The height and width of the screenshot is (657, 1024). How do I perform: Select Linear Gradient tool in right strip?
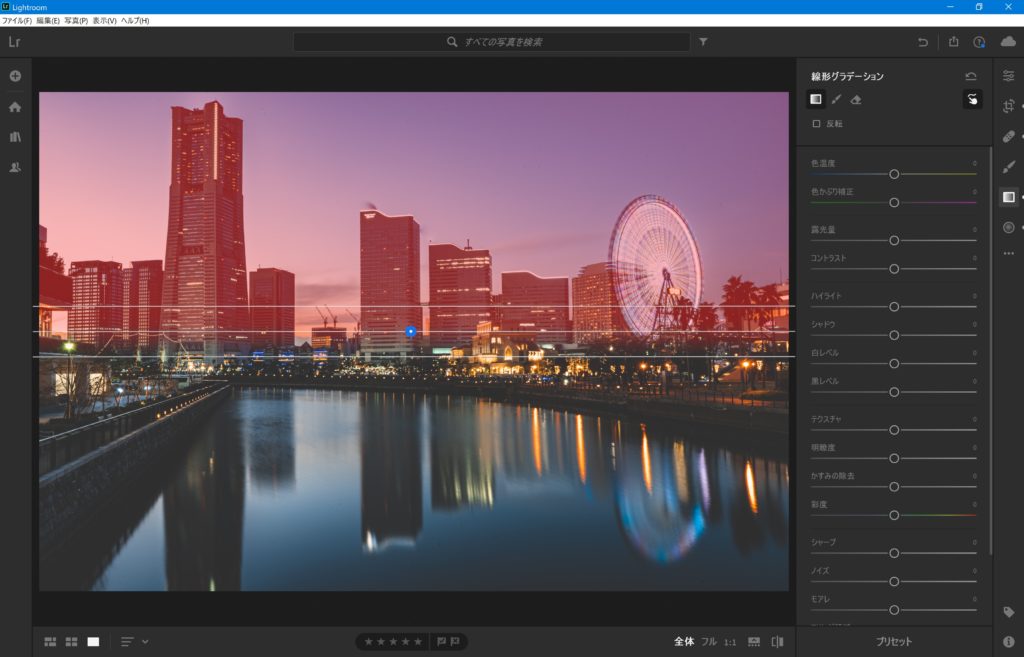(1008, 197)
